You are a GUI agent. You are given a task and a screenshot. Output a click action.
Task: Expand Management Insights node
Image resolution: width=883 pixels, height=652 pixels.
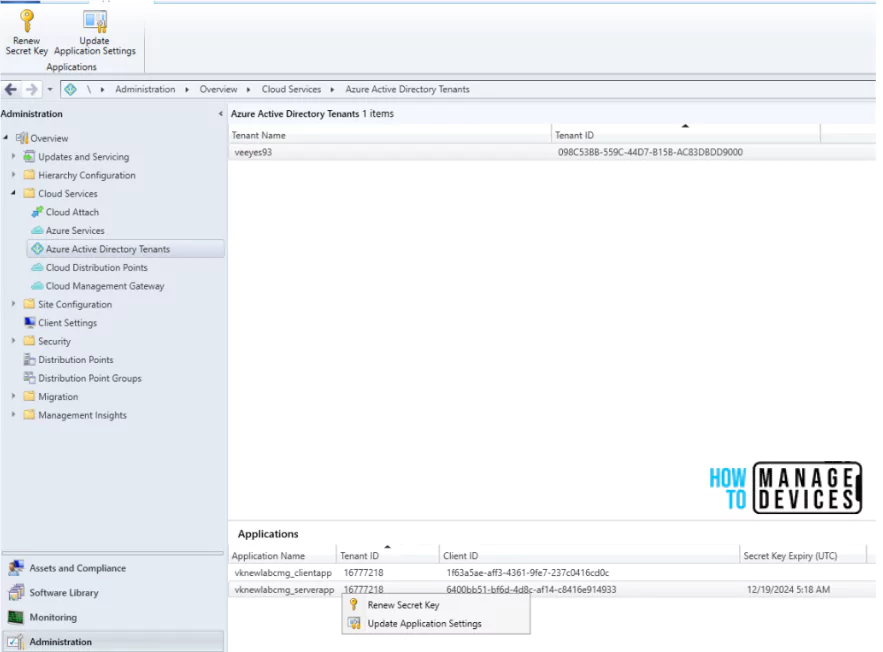click(14, 414)
